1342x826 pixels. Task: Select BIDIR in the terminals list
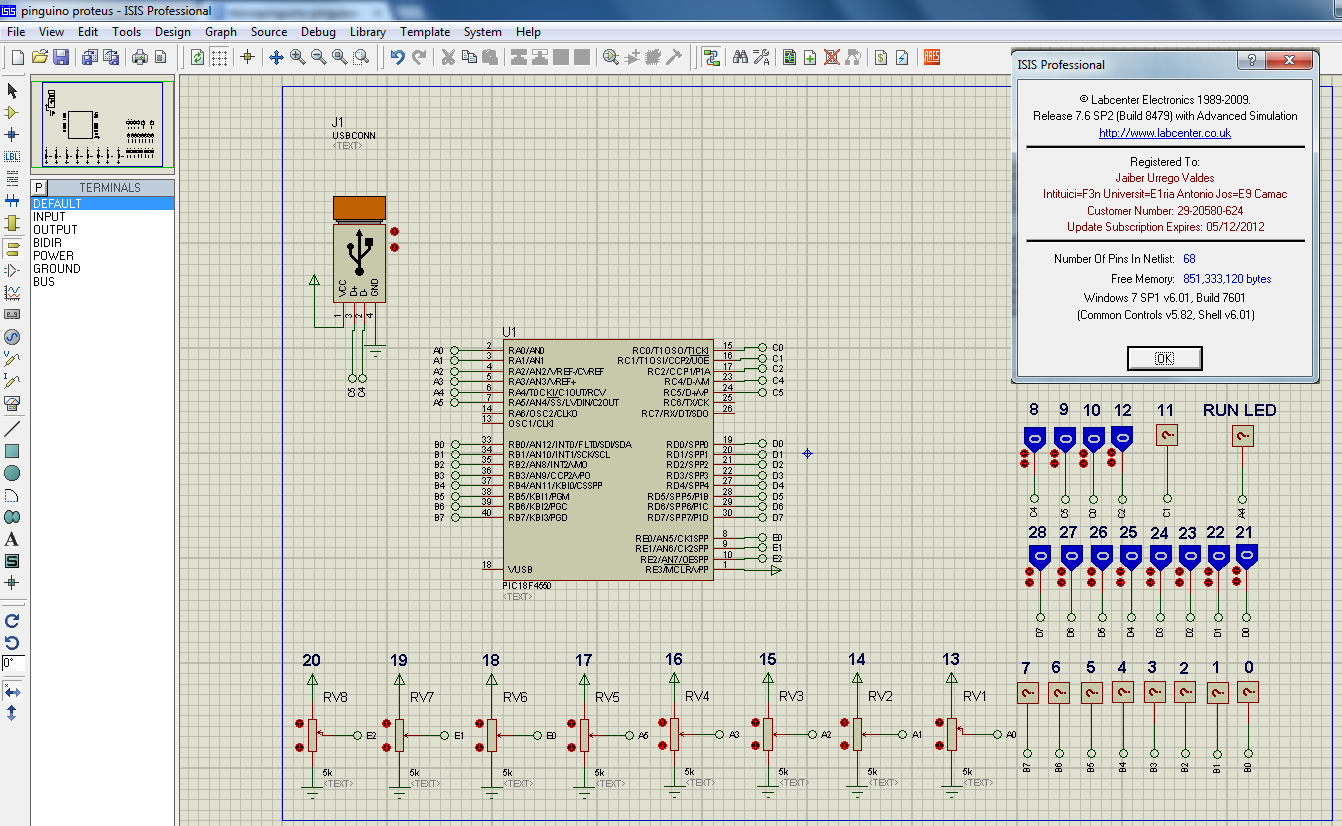102,242
